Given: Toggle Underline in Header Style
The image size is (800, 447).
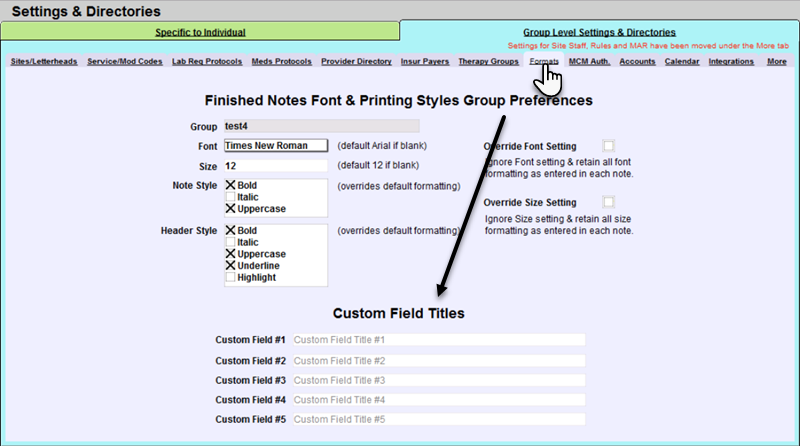Looking at the screenshot, I should [231, 266].
